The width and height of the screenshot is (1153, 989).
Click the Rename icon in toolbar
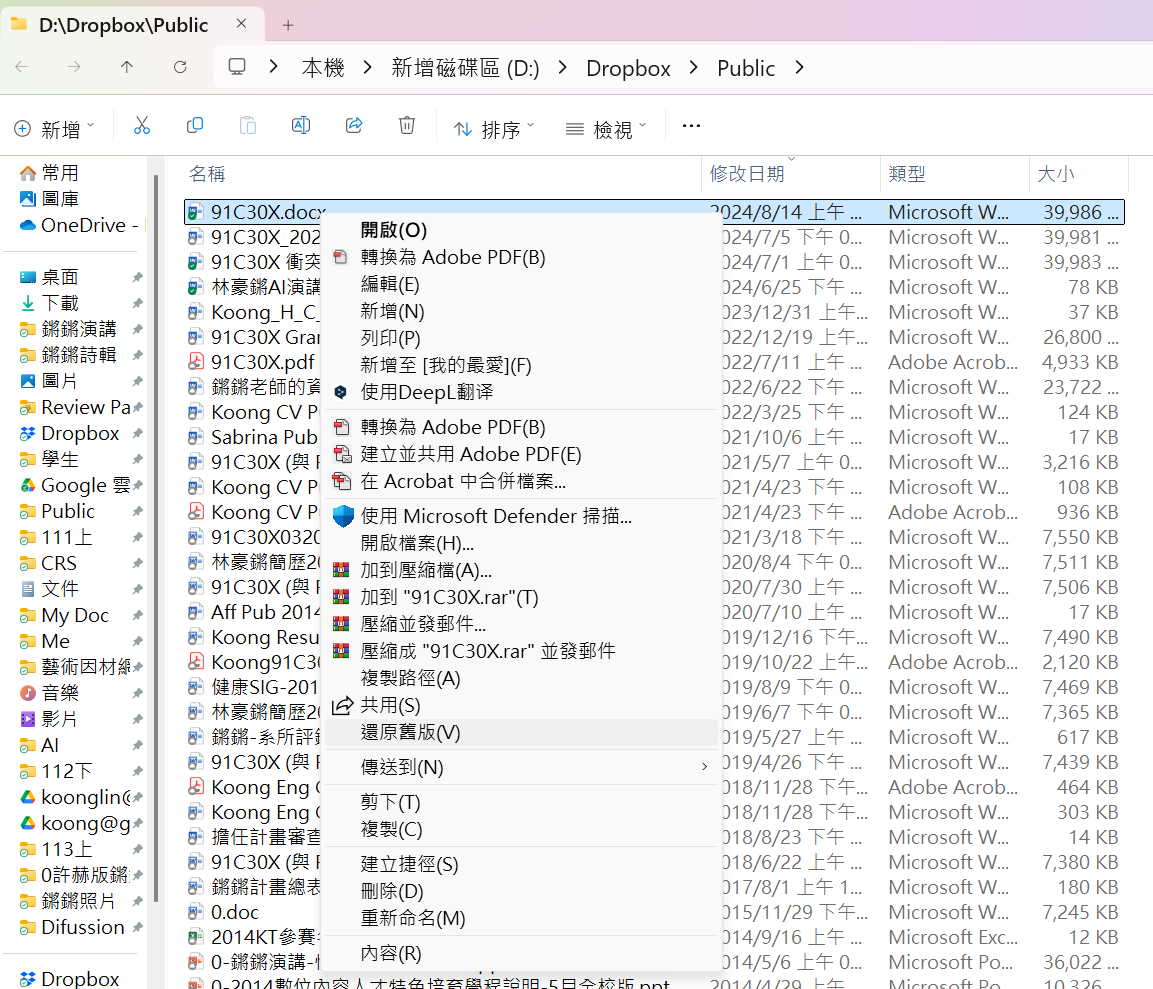(x=300, y=126)
